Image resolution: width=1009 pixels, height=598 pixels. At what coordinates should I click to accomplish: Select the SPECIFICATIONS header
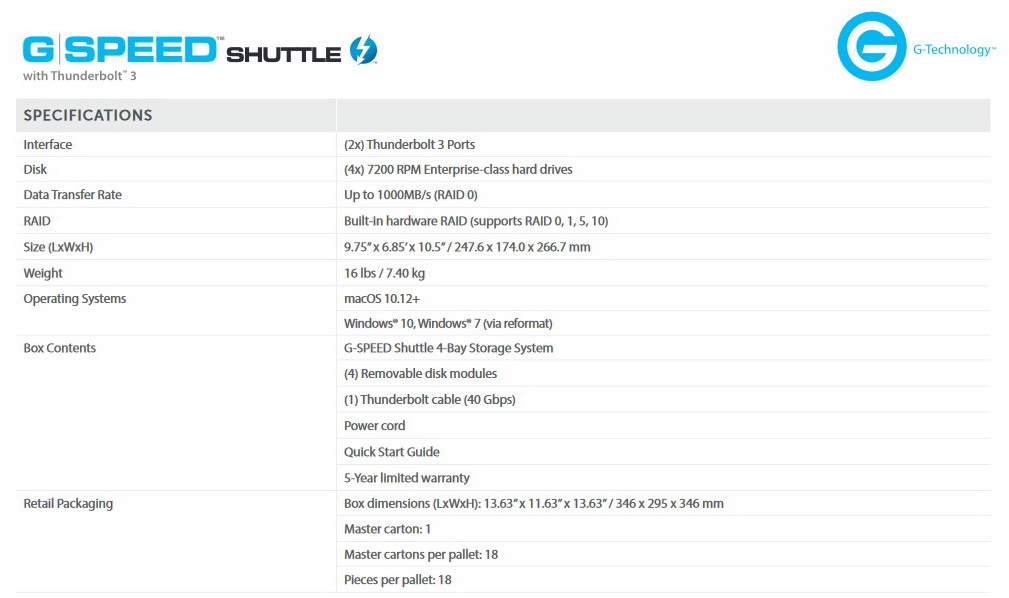click(x=88, y=115)
